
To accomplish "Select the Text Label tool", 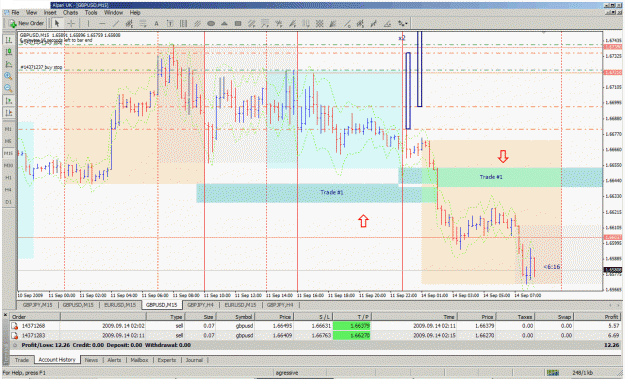I will (x=170, y=24).
